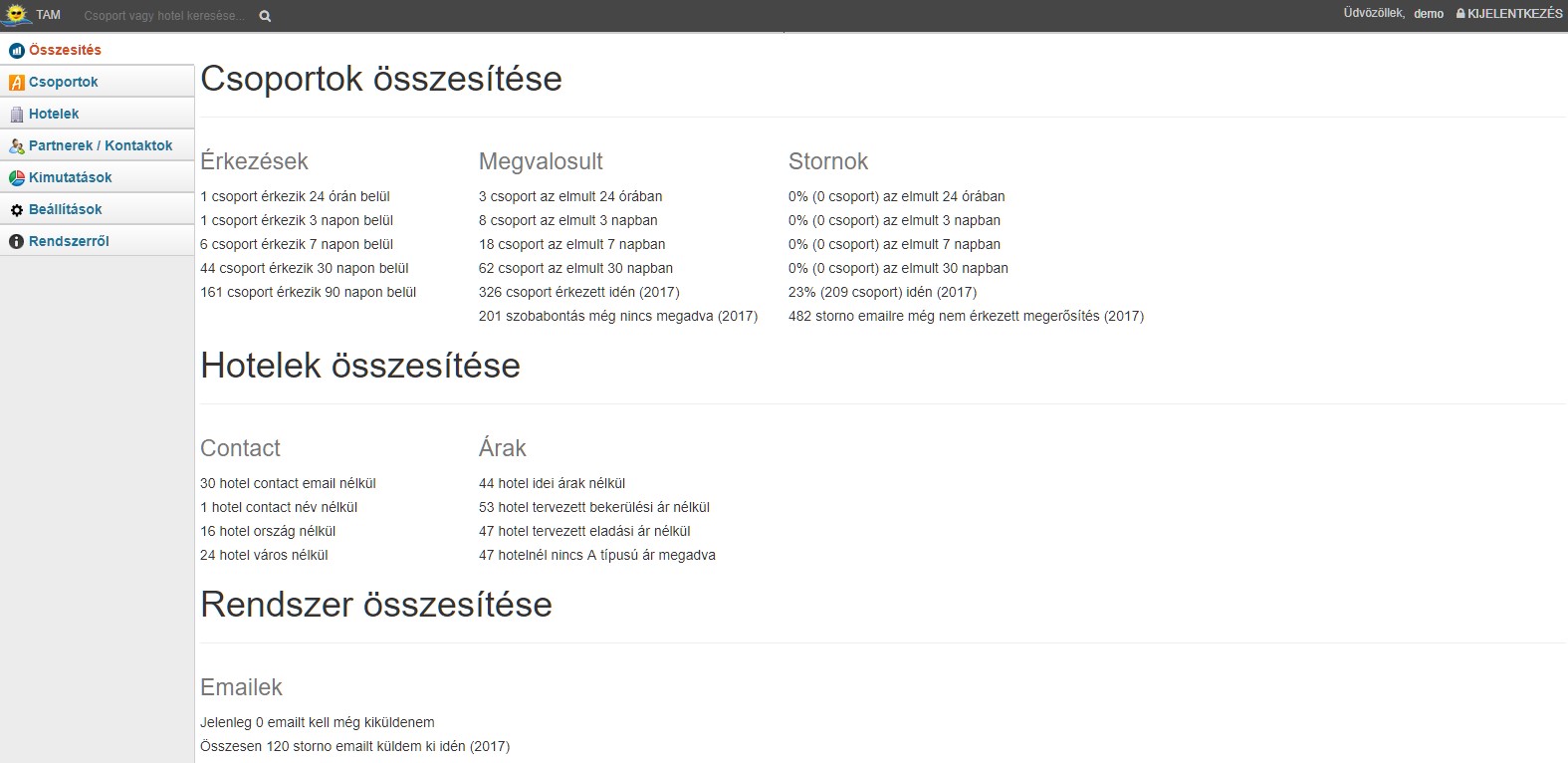Click the Hotelek building icon

coord(16,115)
